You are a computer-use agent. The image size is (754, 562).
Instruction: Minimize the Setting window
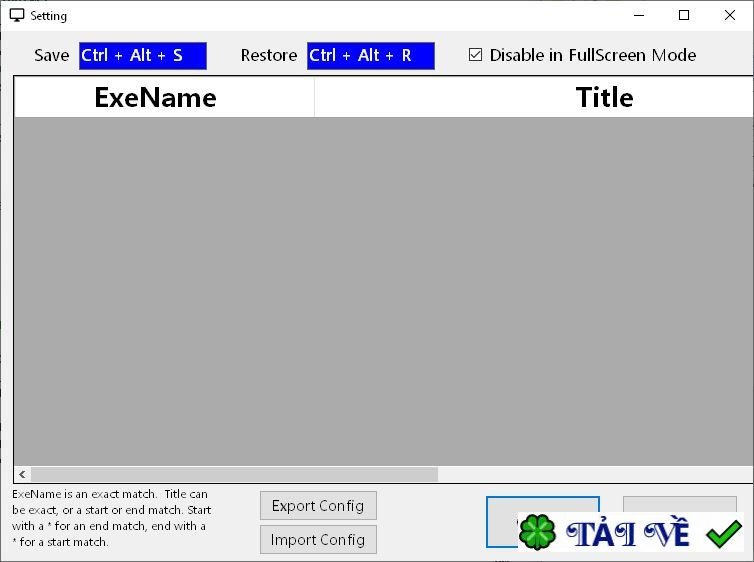coord(639,15)
